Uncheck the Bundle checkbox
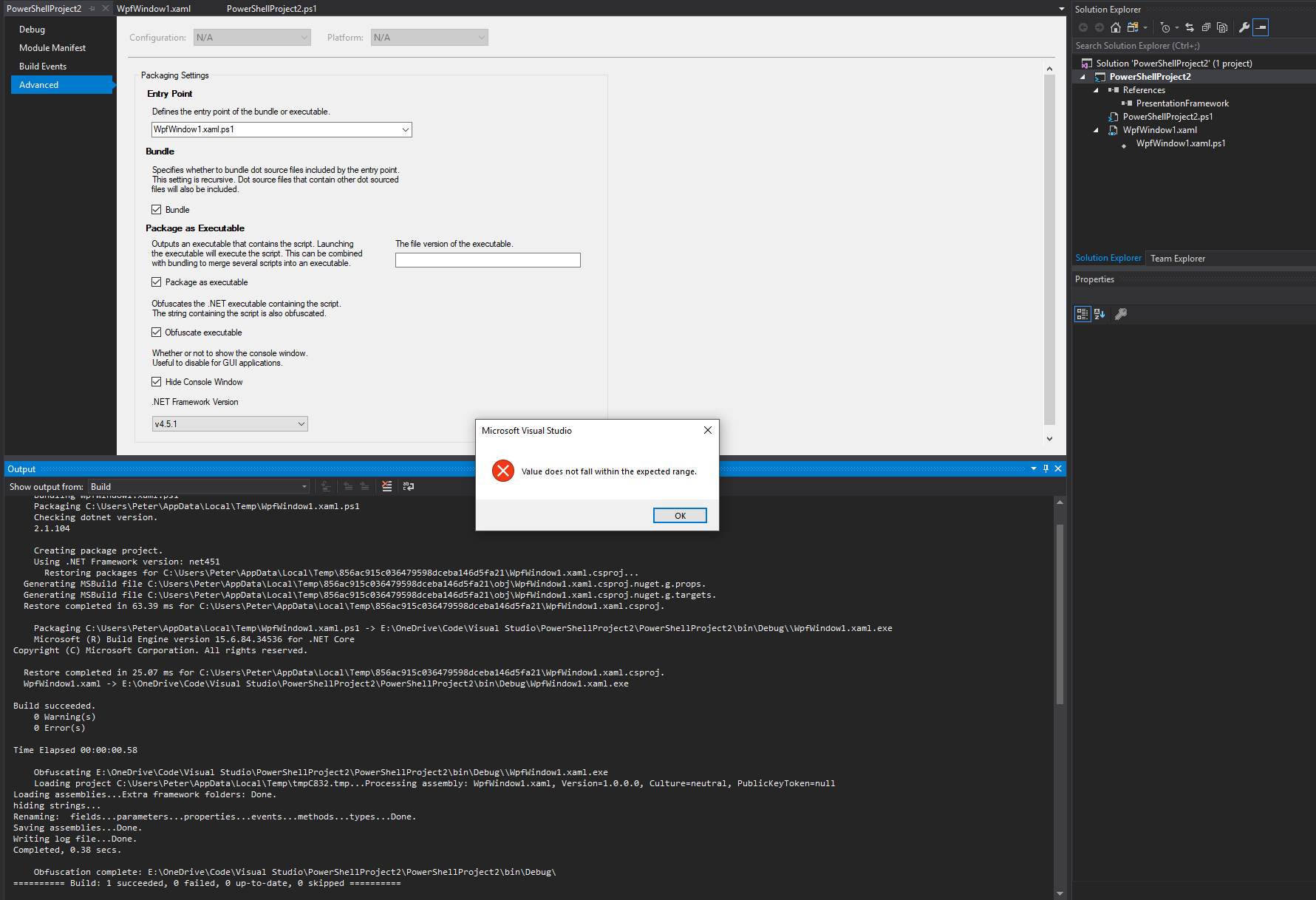This screenshot has height=900, width=1316. click(x=157, y=209)
